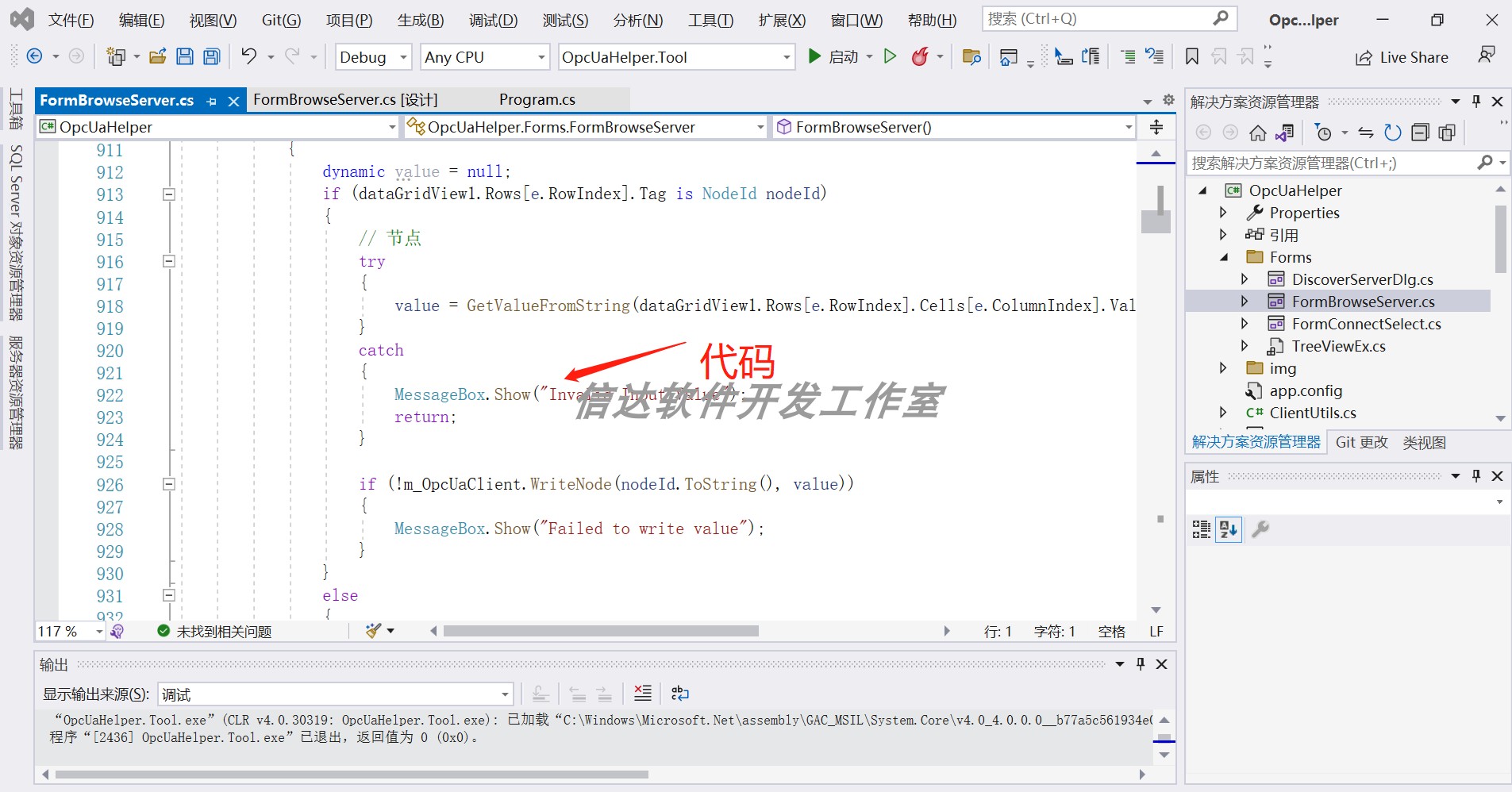
Task: Click start without debugging outline play icon
Action: pyautogui.click(x=890, y=56)
